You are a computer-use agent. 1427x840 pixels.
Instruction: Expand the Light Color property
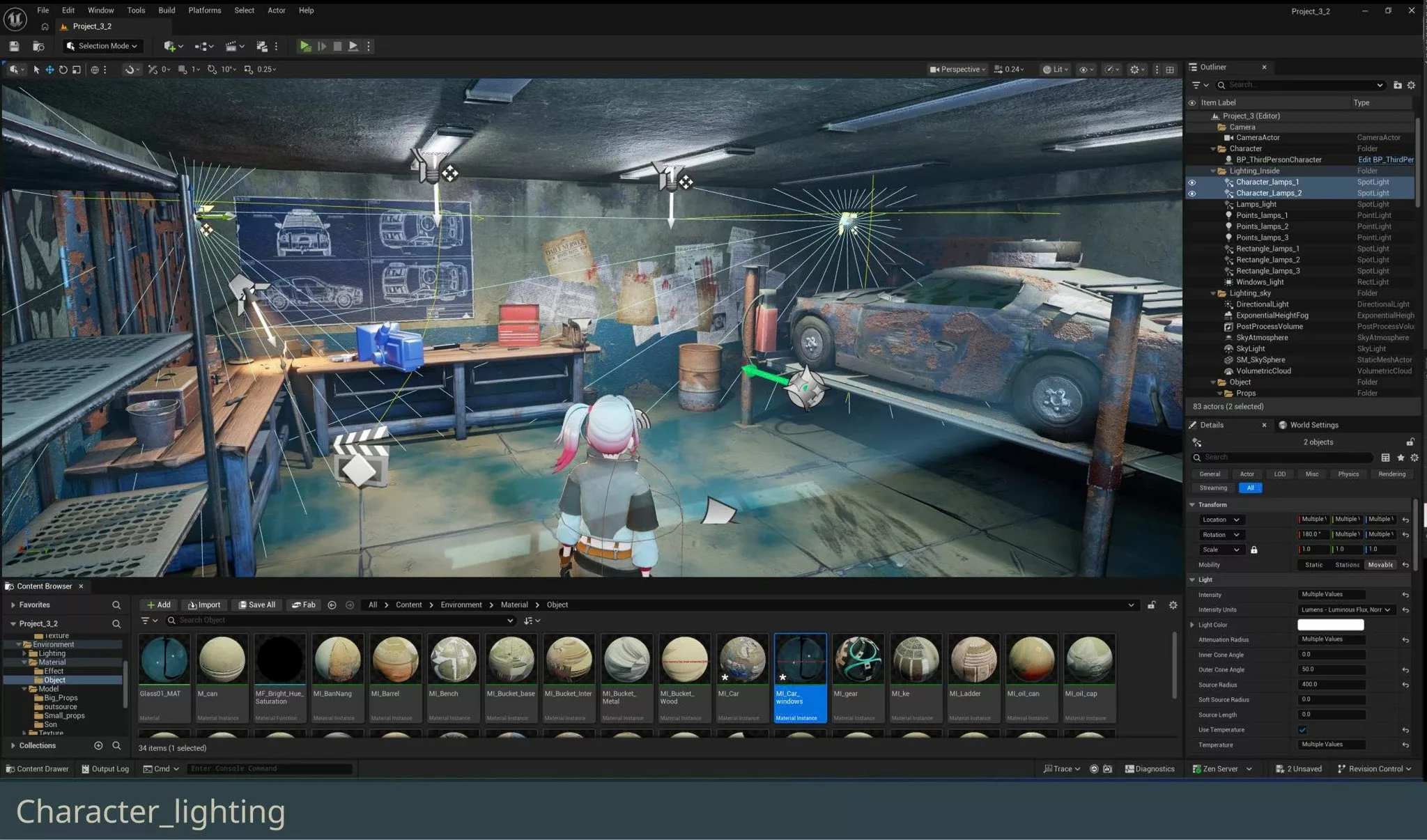click(x=1192, y=625)
